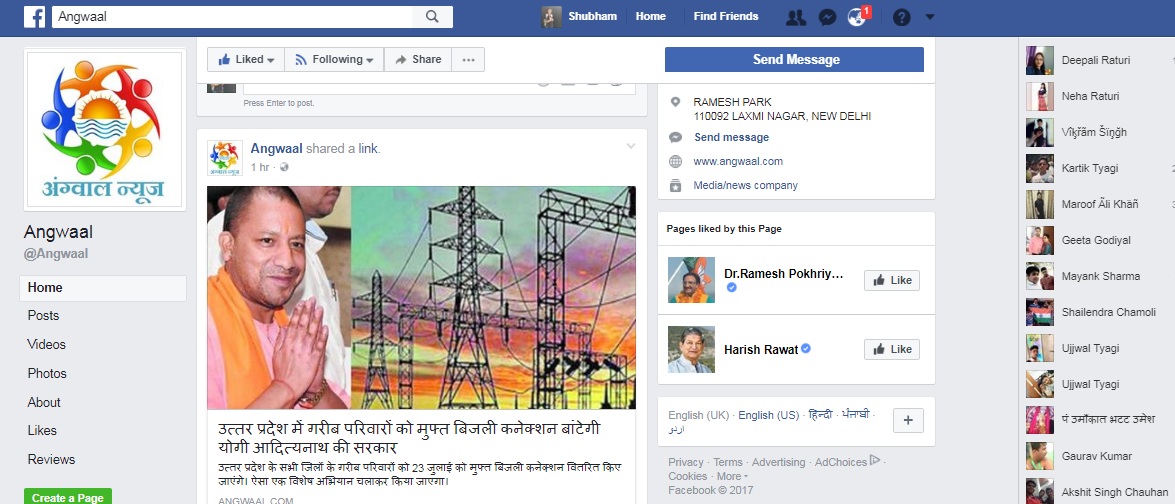Click the globe icon beside website address

(675, 161)
